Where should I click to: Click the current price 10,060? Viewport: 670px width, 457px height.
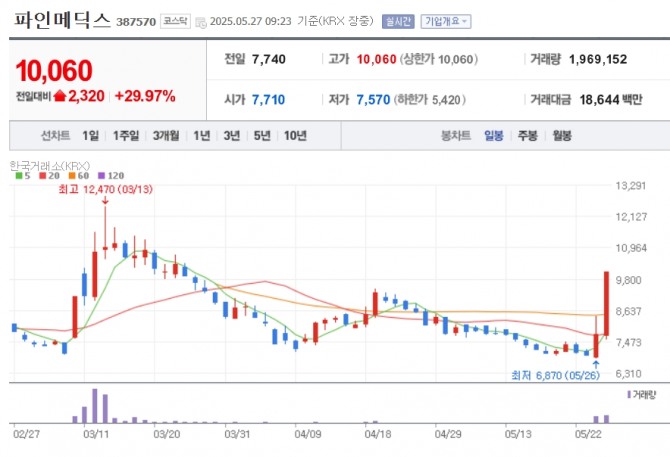point(54,70)
